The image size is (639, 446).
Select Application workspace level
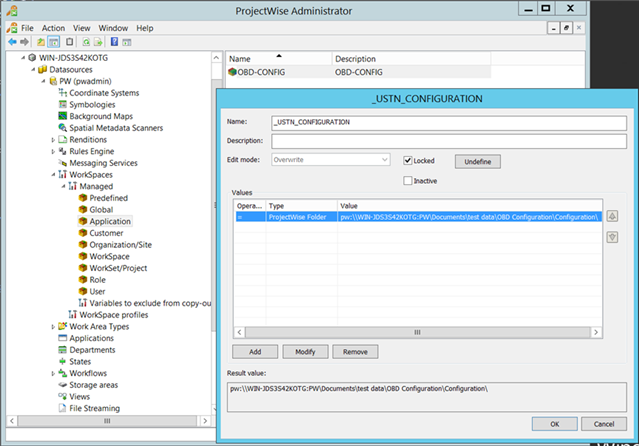[110, 221]
